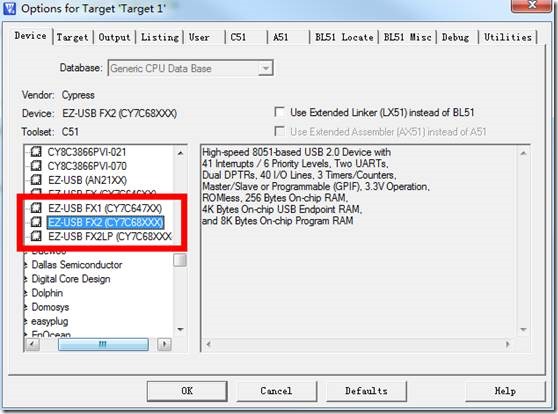Toggle Use Extended Assembler (AX51) checkbox

tap(279, 131)
